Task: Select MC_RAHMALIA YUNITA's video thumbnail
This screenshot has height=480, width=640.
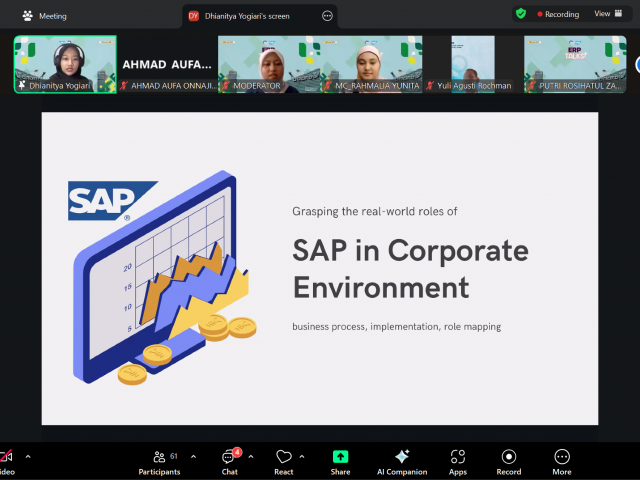Action: (371, 64)
